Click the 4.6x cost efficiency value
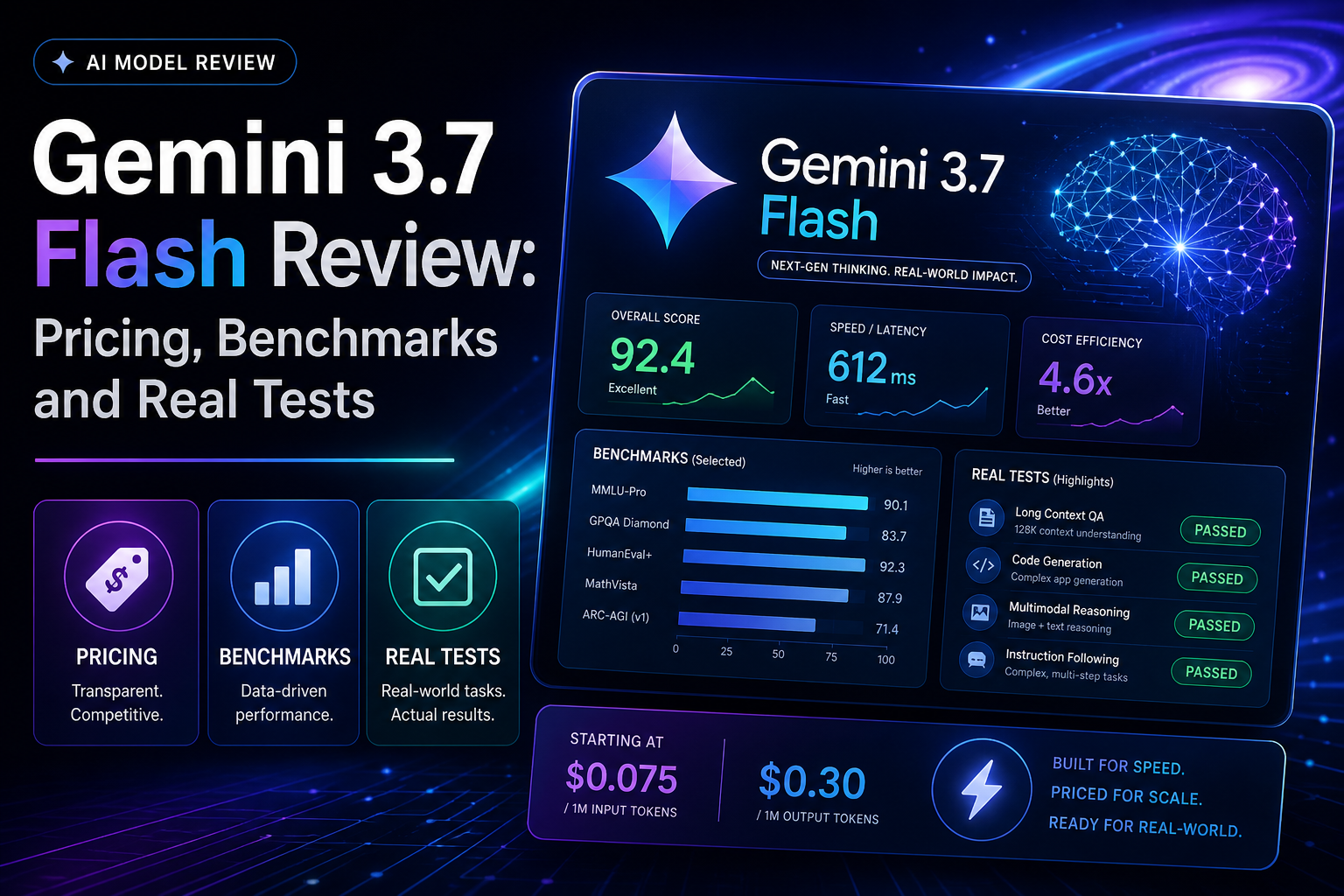This screenshot has height=896, width=1344. coord(1075,380)
